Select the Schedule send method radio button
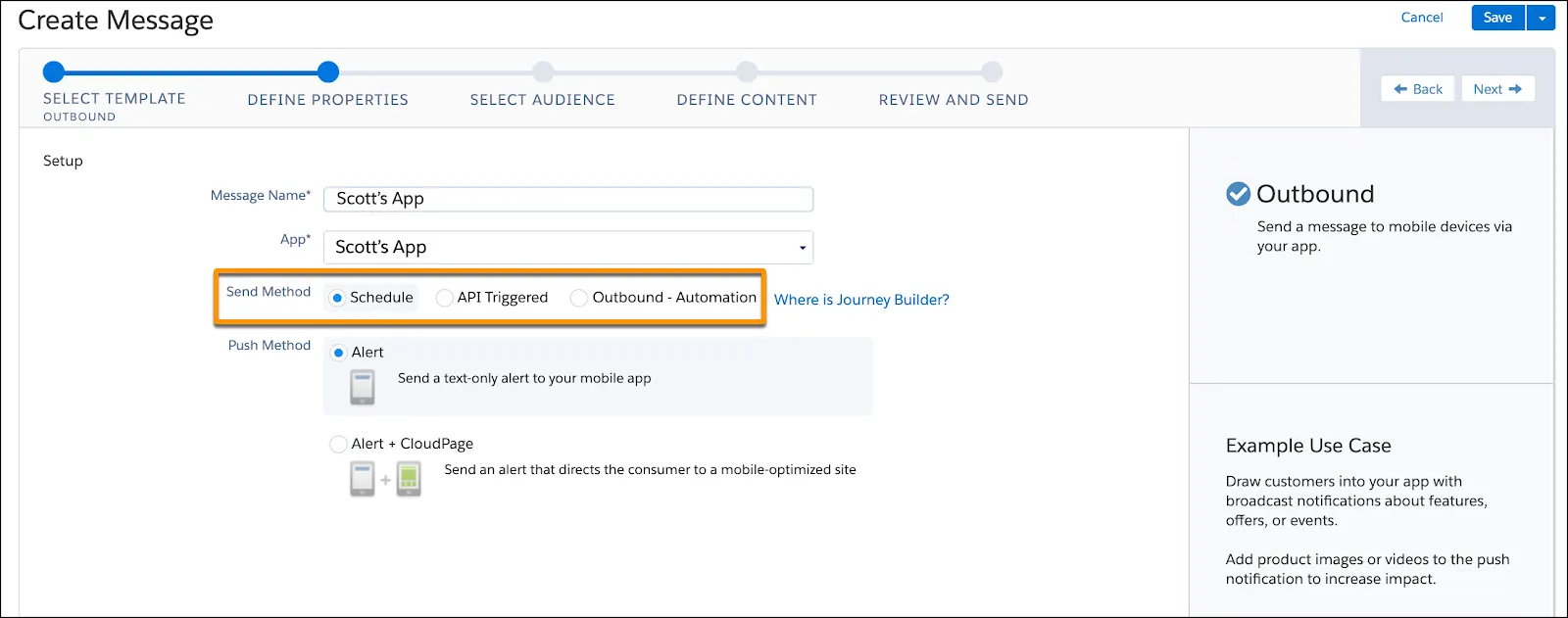This screenshot has width=1568, height=618. (x=337, y=298)
